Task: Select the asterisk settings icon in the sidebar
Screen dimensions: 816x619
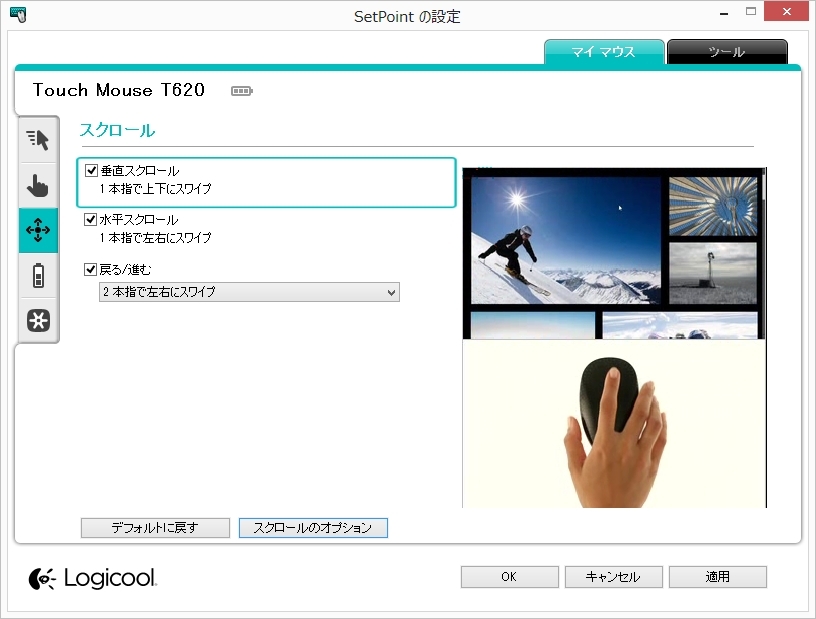Action: coord(38,320)
